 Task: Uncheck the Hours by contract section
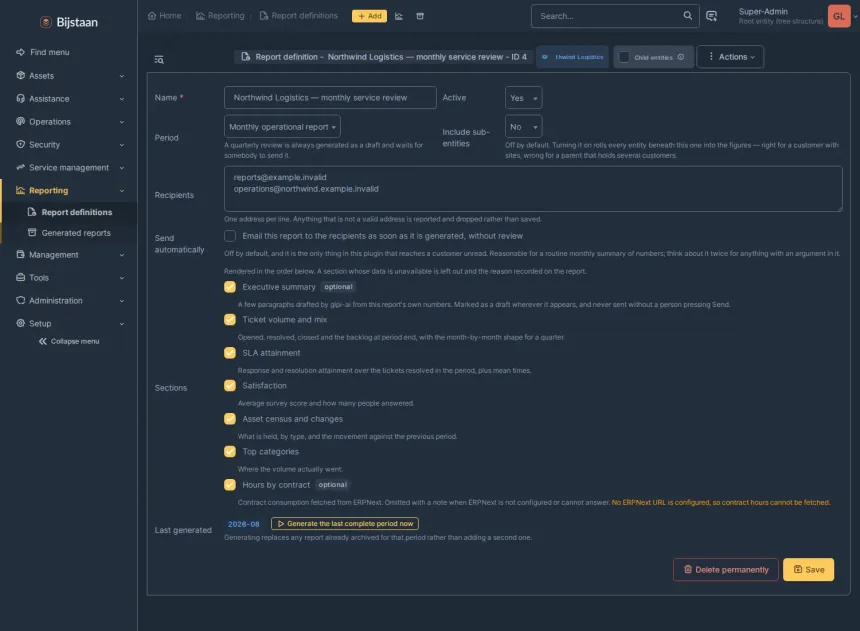click(230, 484)
